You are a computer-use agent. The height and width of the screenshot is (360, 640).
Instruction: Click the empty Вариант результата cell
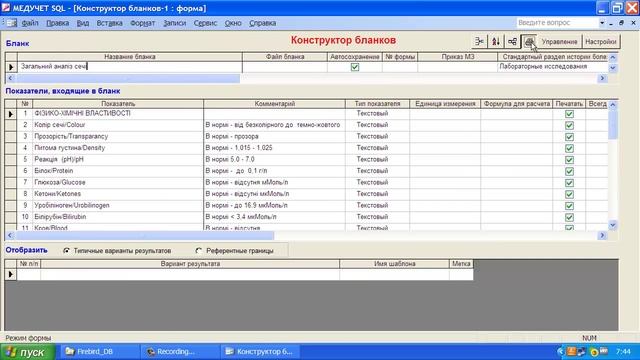click(190, 275)
